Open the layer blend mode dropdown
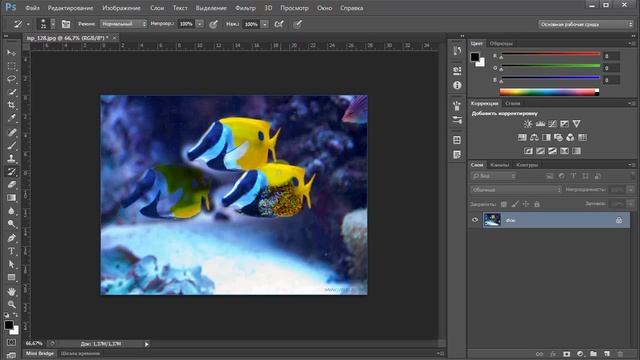 (x=516, y=190)
